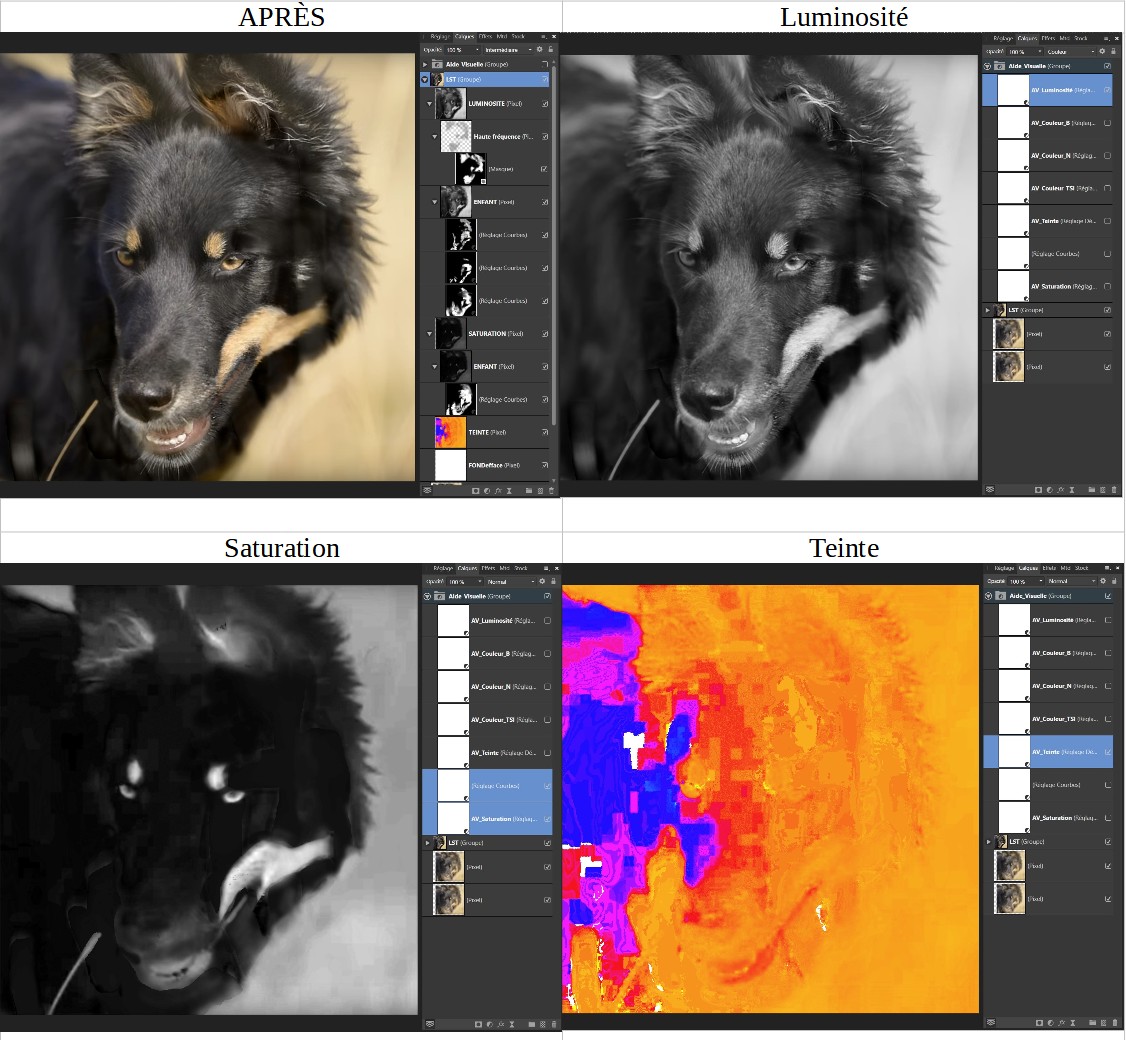
Task: Click the adjustment icon in Teinte panel footer
Action: (1051, 1023)
